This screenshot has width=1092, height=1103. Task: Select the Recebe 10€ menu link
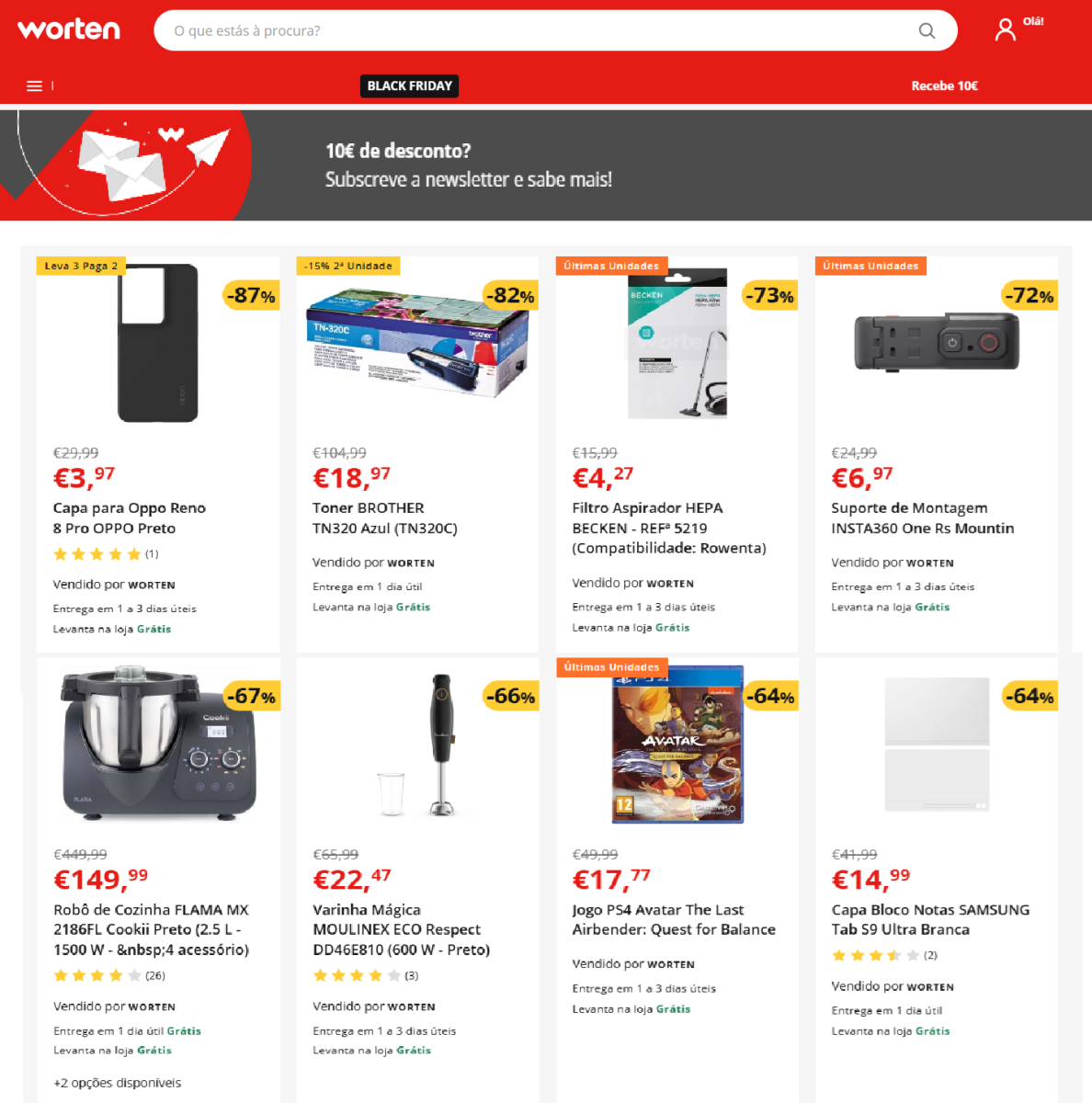944,85
